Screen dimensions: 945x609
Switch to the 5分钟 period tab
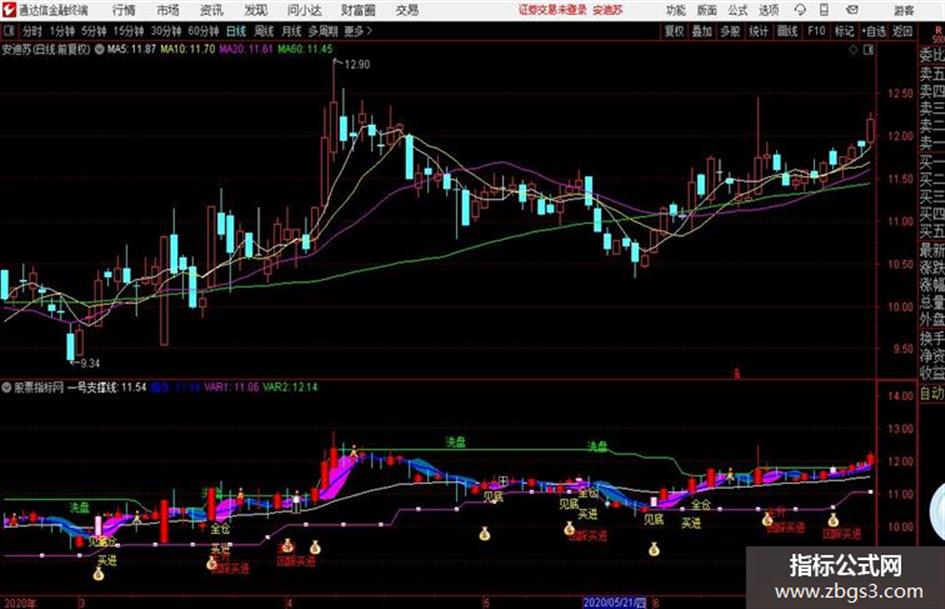coord(93,31)
